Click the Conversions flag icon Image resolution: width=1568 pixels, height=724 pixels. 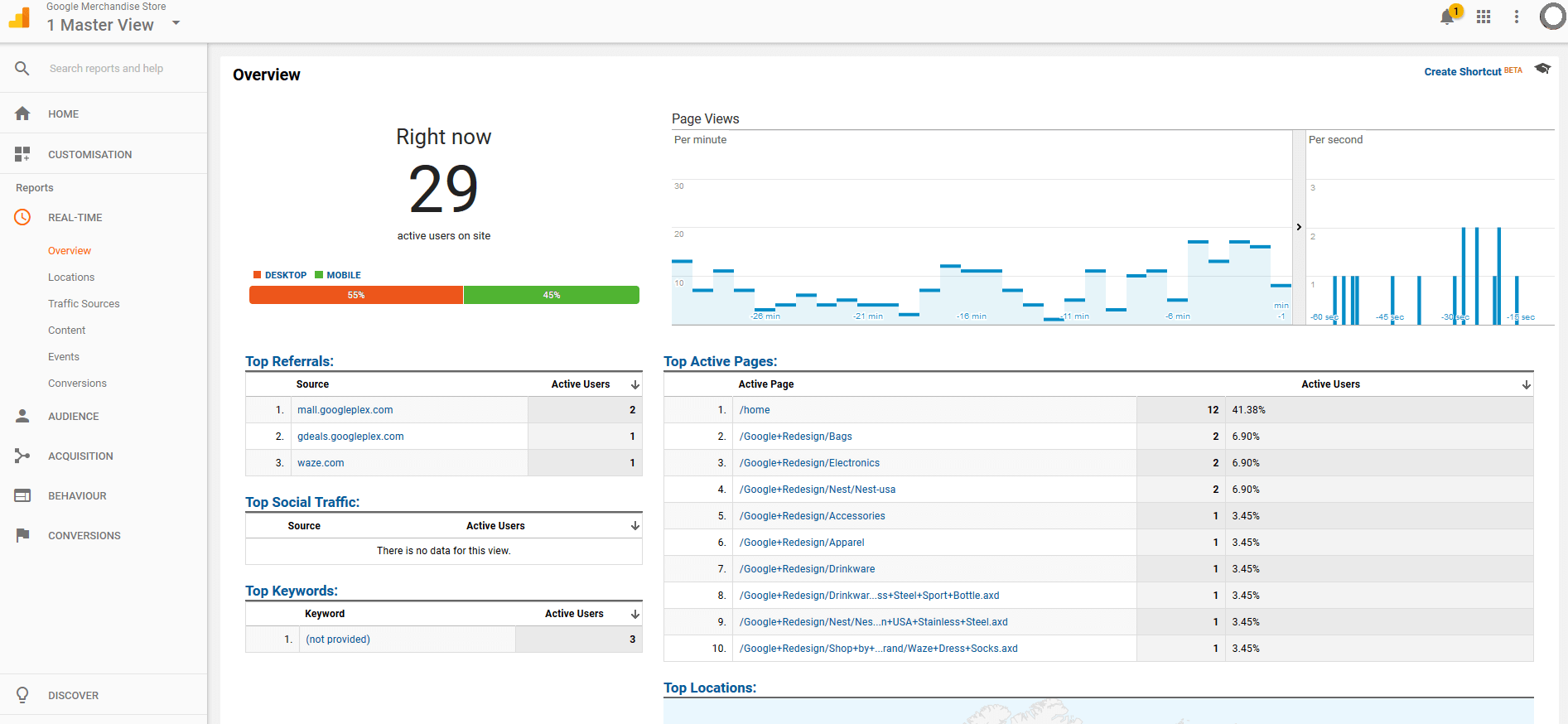click(x=22, y=535)
